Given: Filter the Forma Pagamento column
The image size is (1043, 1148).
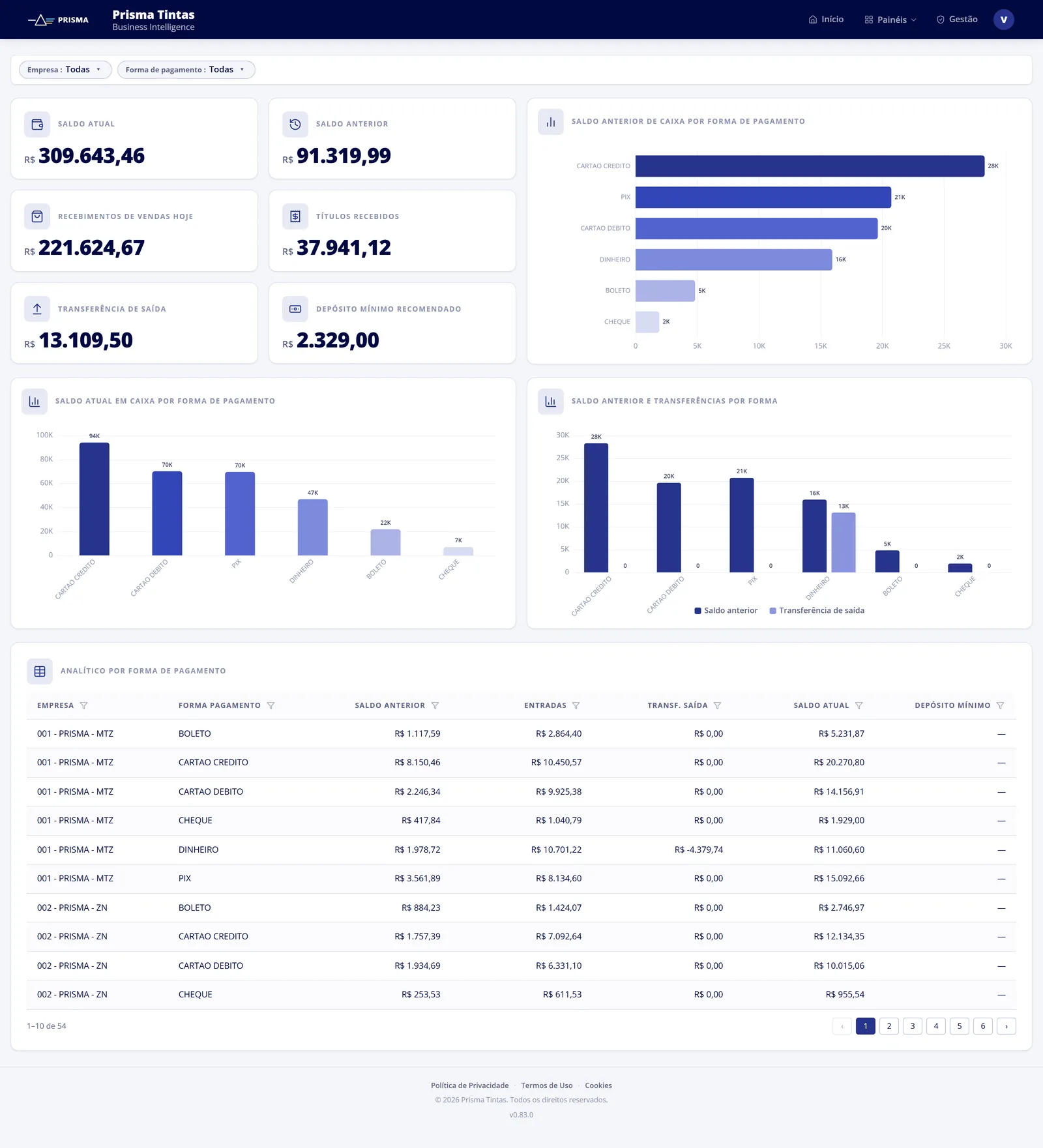Looking at the screenshot, I should pos(271,705).
